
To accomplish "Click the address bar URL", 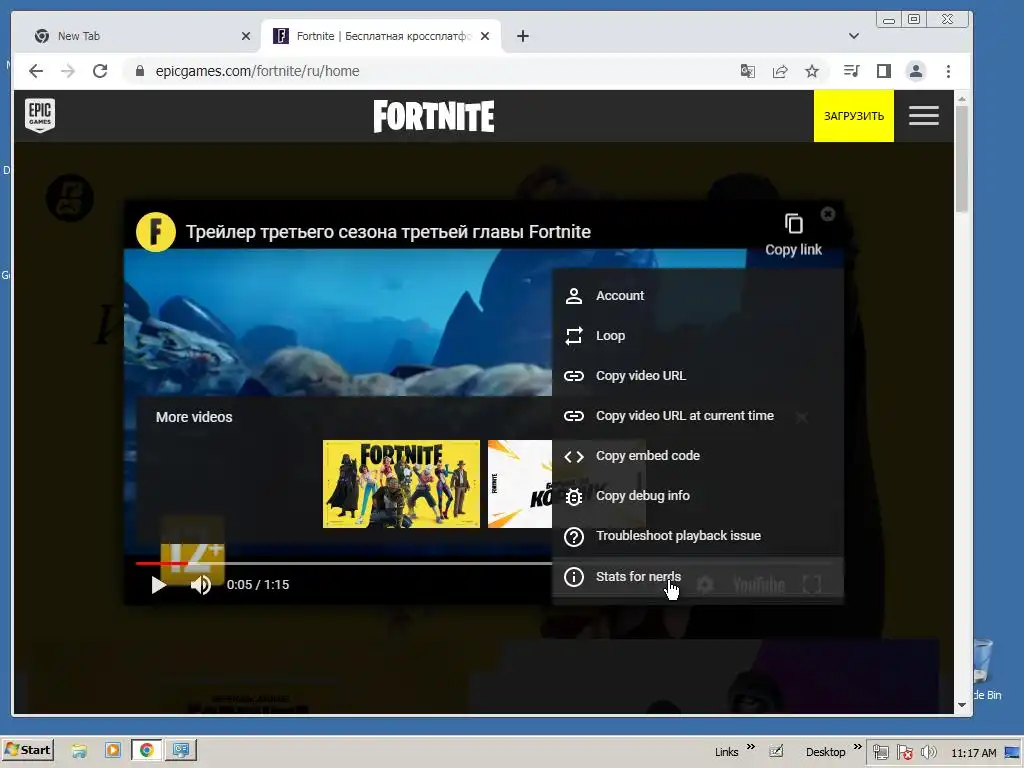I will pos(257,71).
